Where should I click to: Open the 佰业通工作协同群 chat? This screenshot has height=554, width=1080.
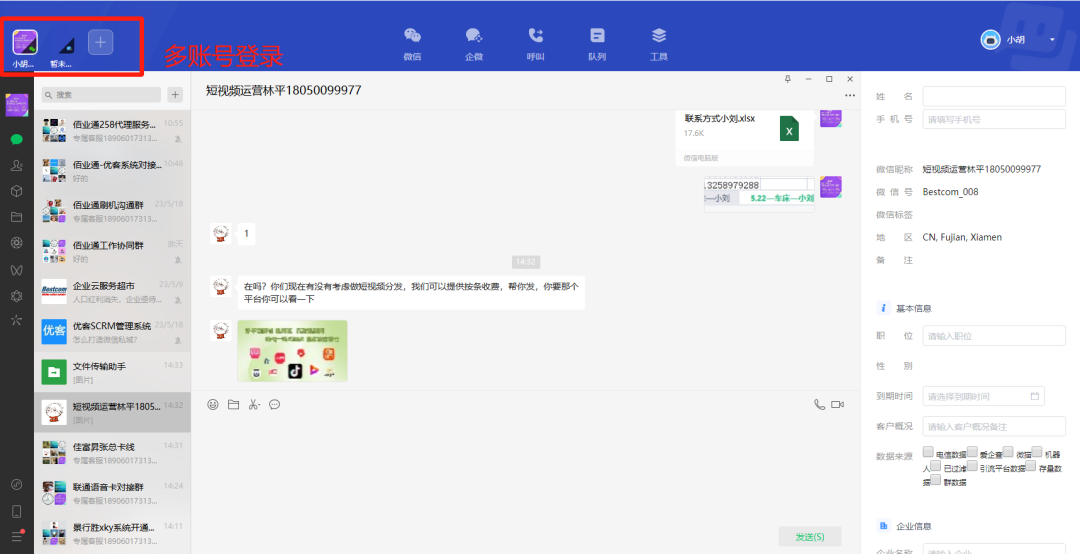tap(112, 251)
